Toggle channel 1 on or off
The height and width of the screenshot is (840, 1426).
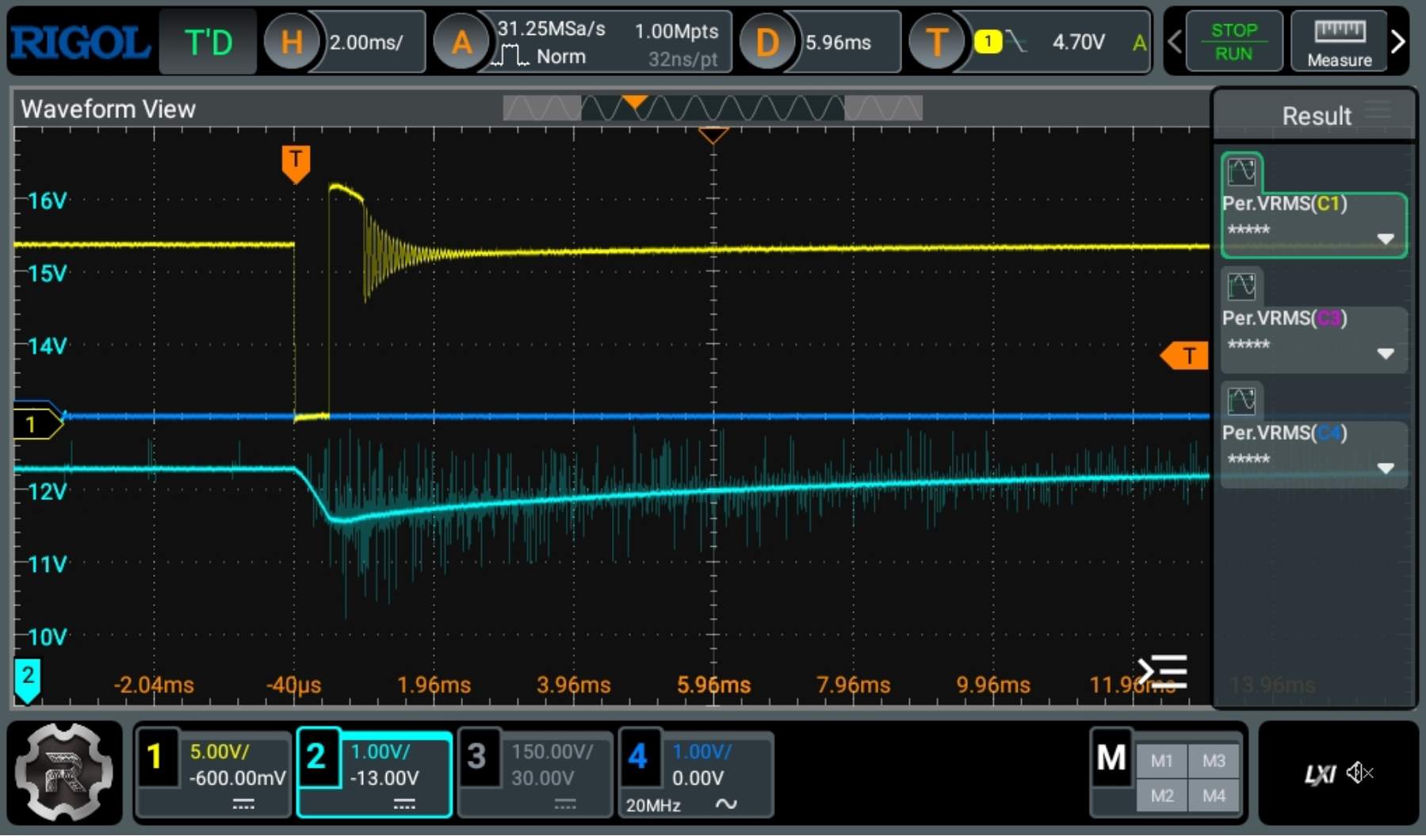[x=156, y=757]
